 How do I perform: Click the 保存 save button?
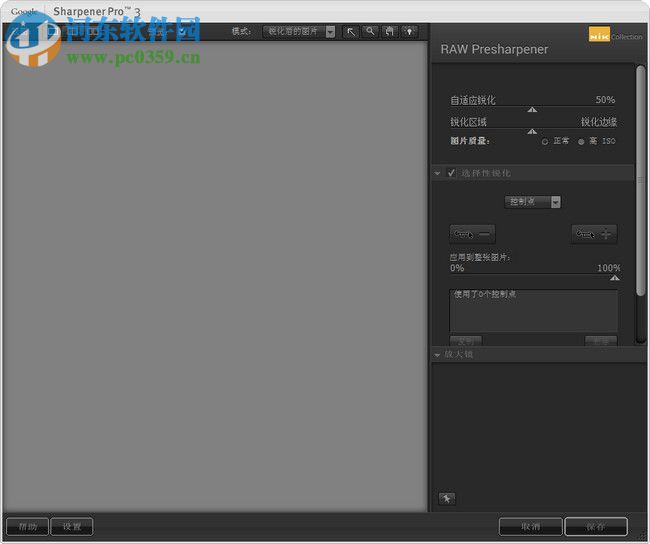tap(596, 527)
